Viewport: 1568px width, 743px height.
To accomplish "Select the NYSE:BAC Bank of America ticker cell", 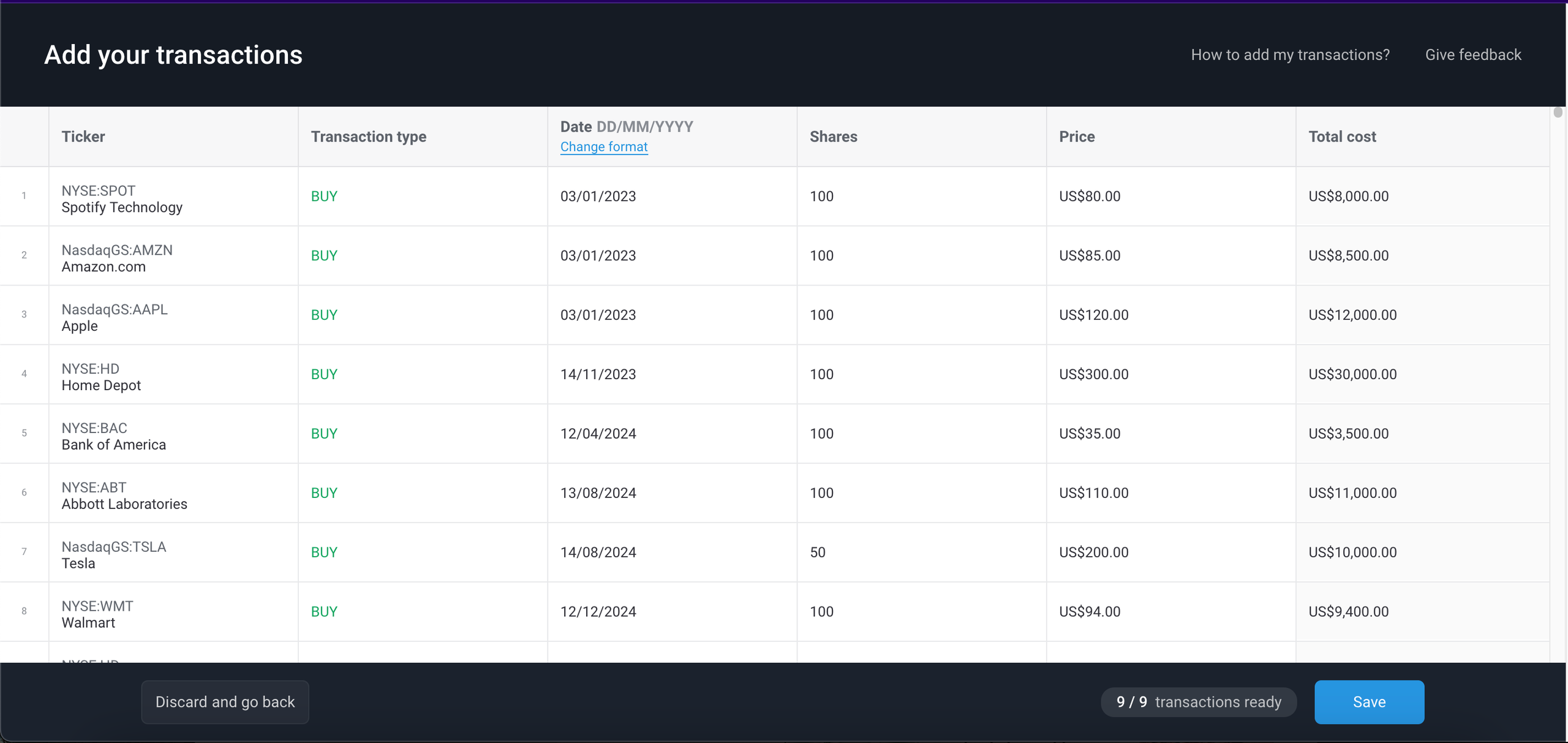I will point(173,434).
